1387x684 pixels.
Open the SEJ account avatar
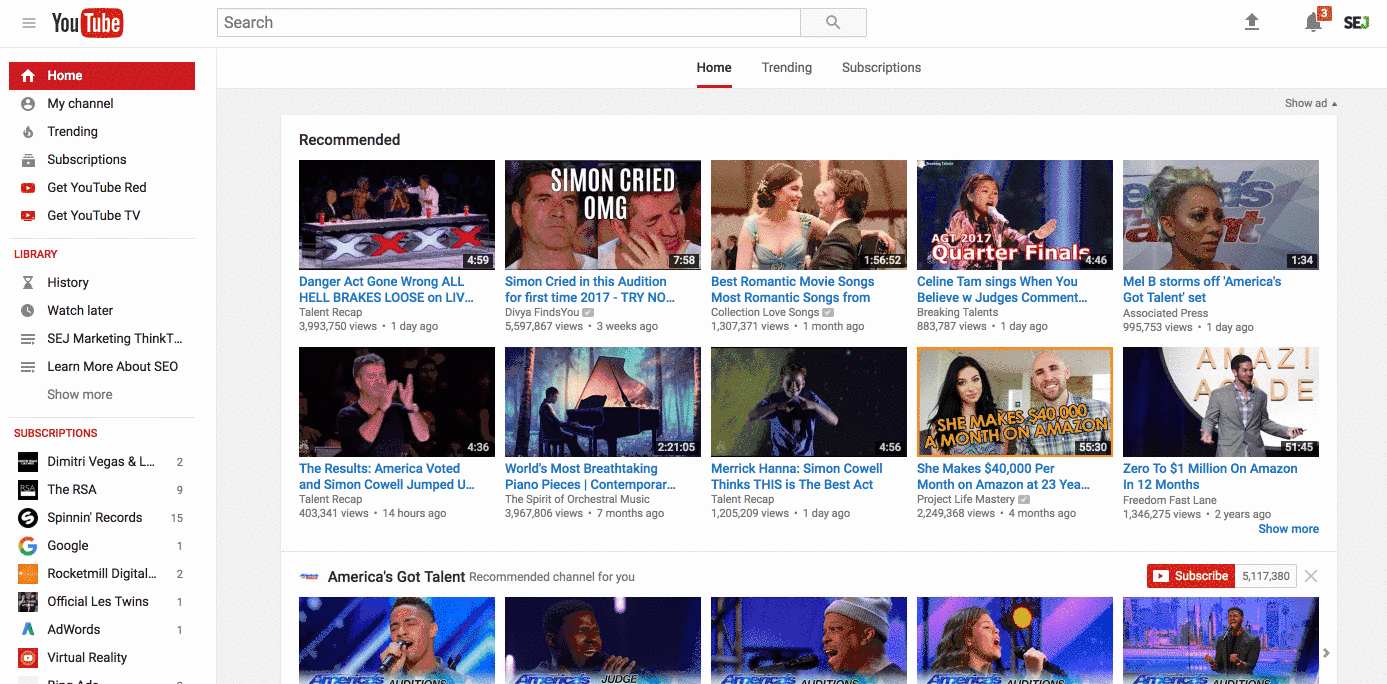1356,22
